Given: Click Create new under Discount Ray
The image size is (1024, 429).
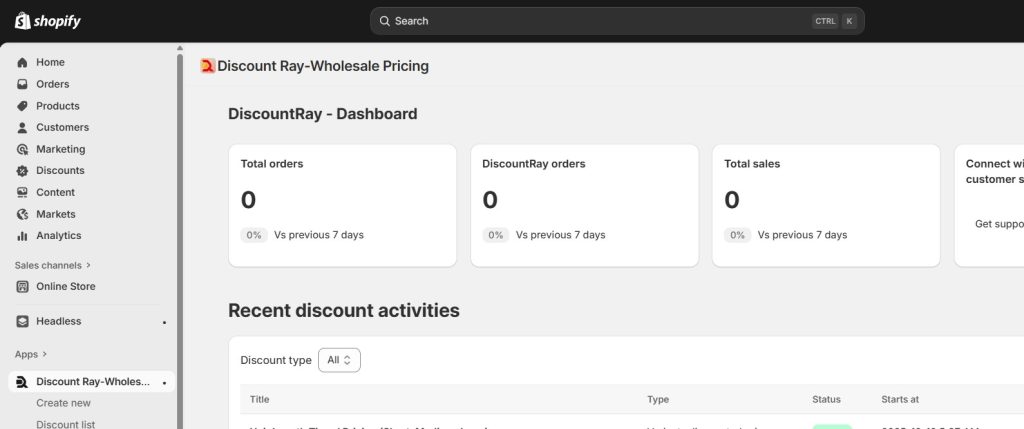Looking at the screenshot, I should tap(63, 404).
